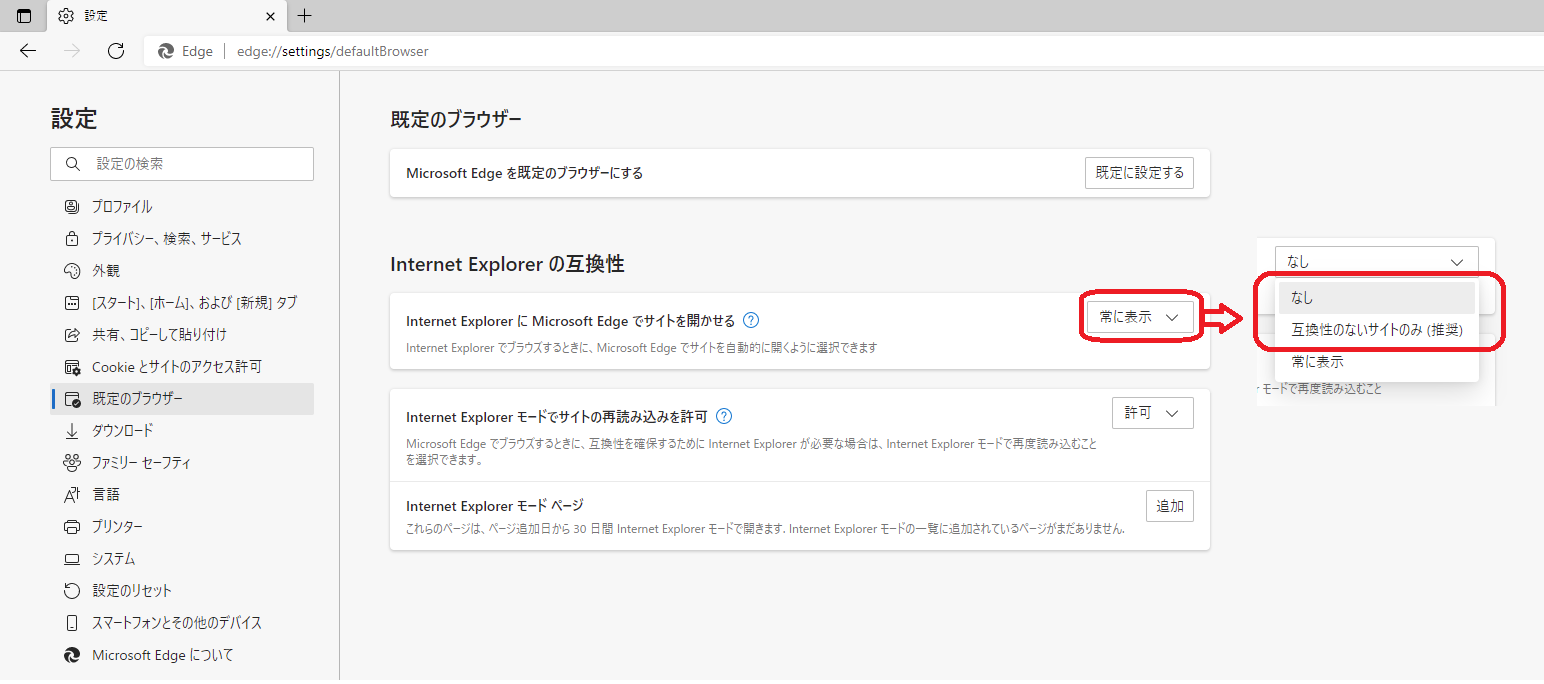1544x684 pixels.
Task: Close the 設定 tab
Action: 270,16
